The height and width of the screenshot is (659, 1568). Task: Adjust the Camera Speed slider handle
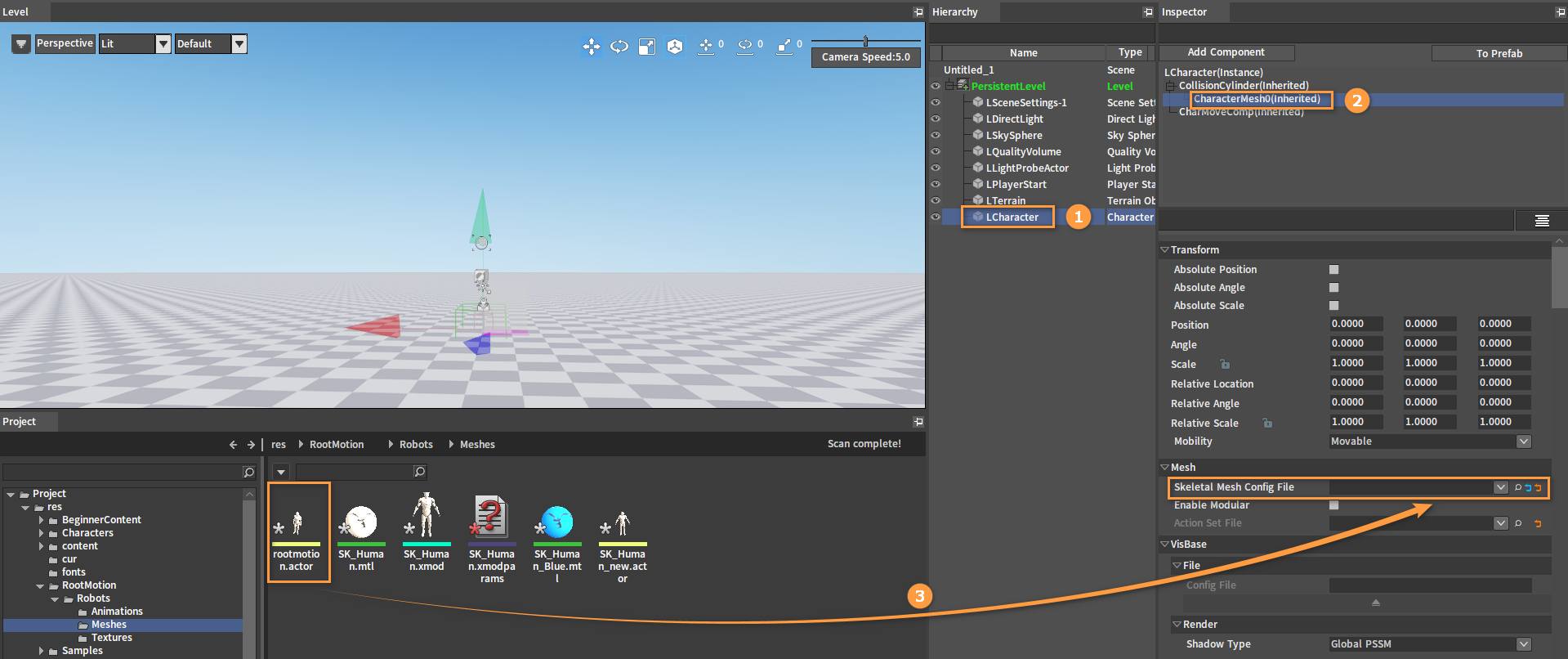pyautogui.click(x=865, y=41)
